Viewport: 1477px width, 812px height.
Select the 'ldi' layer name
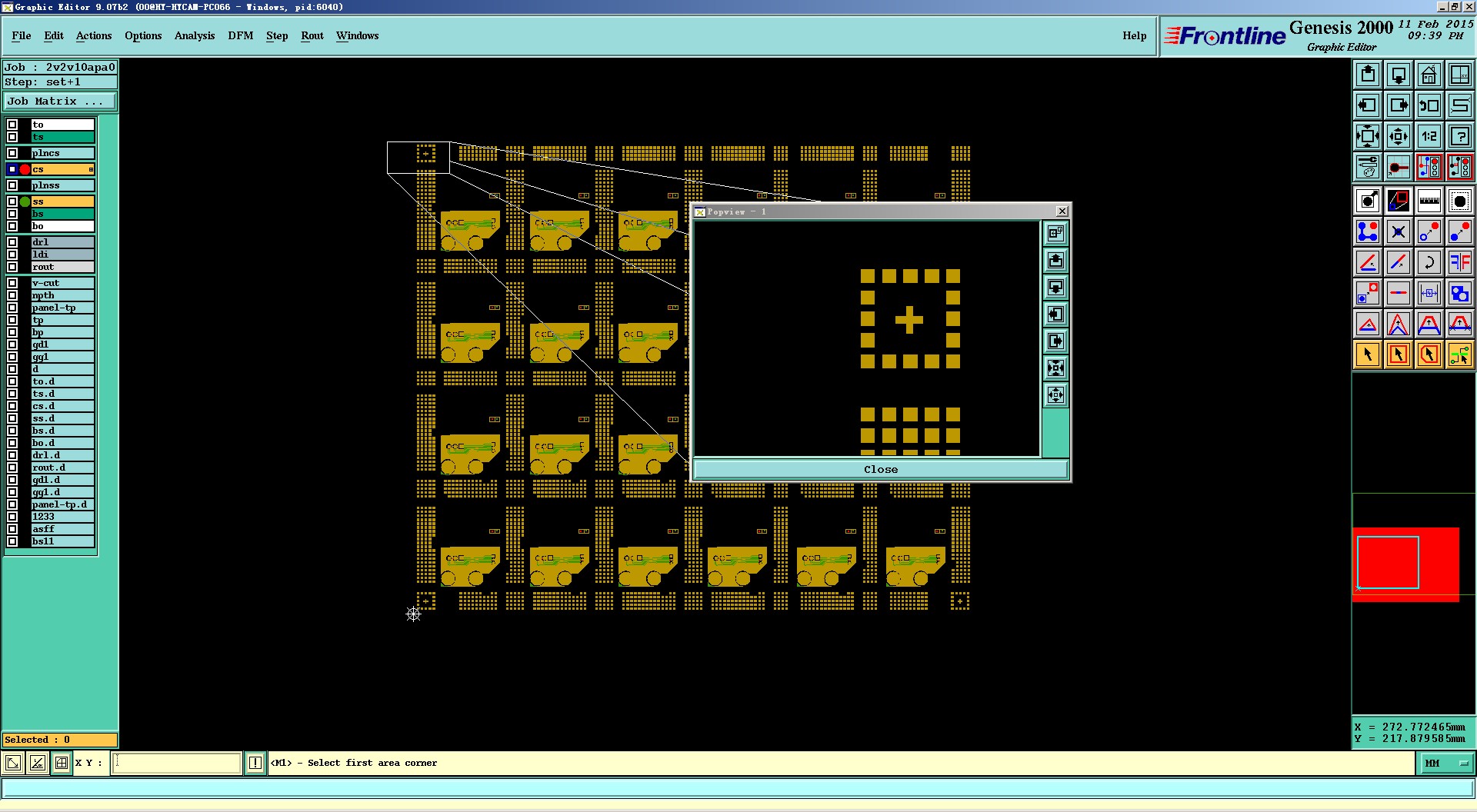pos(62,255)
